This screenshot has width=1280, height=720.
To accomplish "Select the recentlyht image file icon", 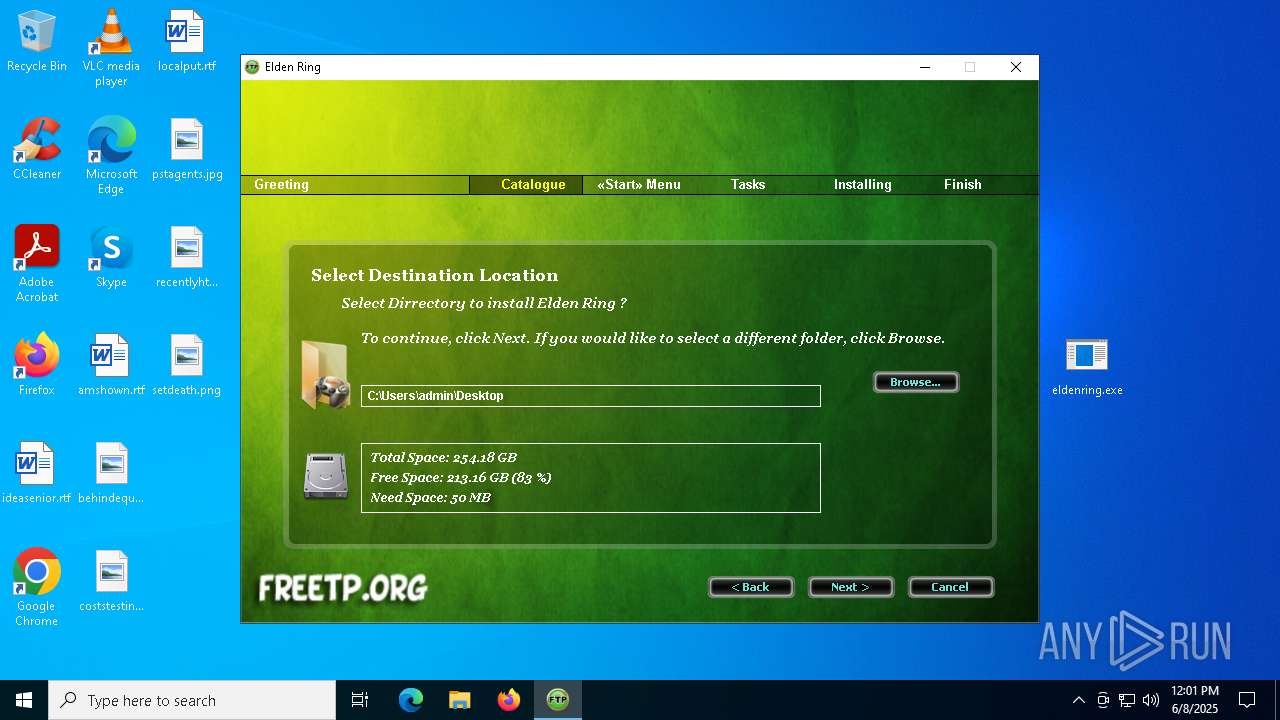I will coord(187,257).
